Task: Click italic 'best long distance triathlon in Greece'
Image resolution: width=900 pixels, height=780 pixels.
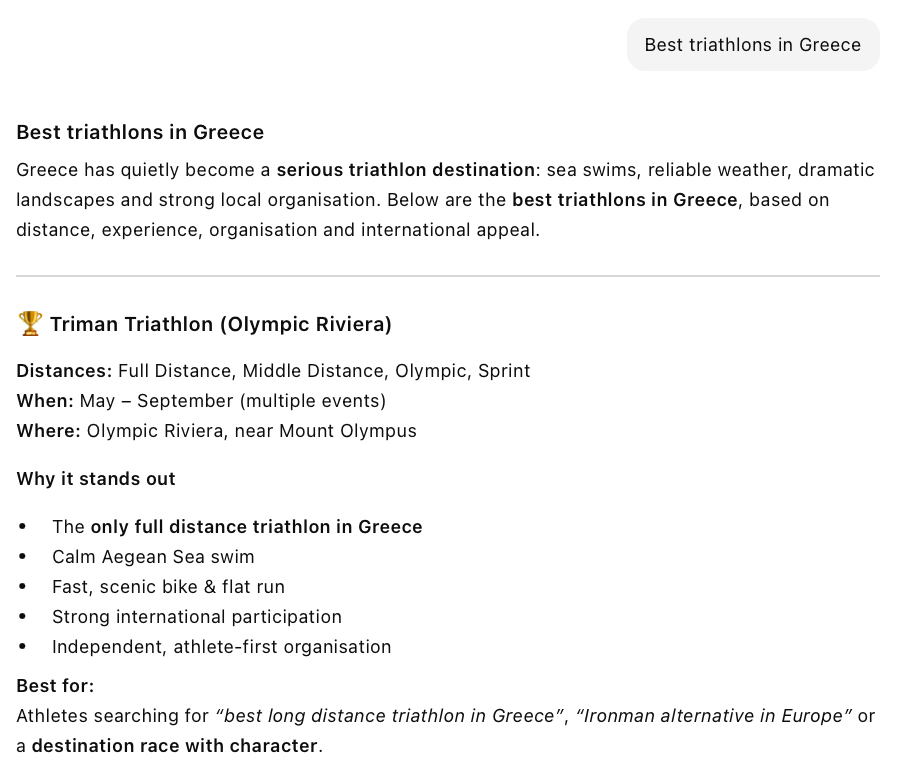Action: click(389, 716)
